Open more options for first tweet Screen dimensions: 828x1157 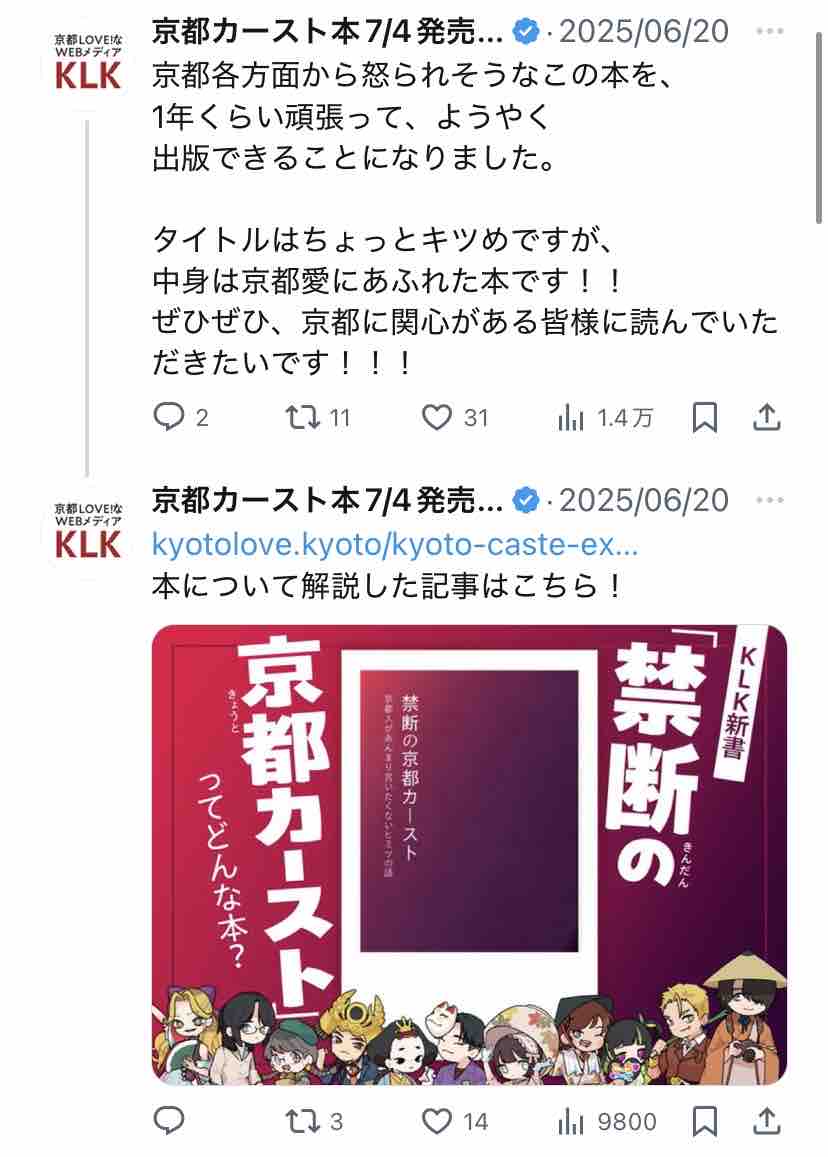coord(770,31)
